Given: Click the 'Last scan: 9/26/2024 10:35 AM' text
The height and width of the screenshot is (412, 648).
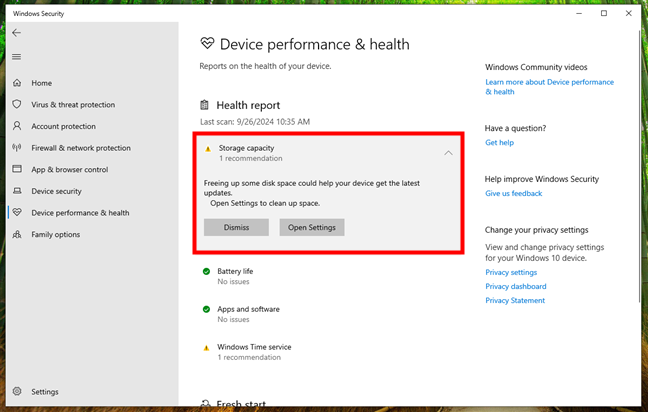Looking at the screenshot, I should point(255,122).
